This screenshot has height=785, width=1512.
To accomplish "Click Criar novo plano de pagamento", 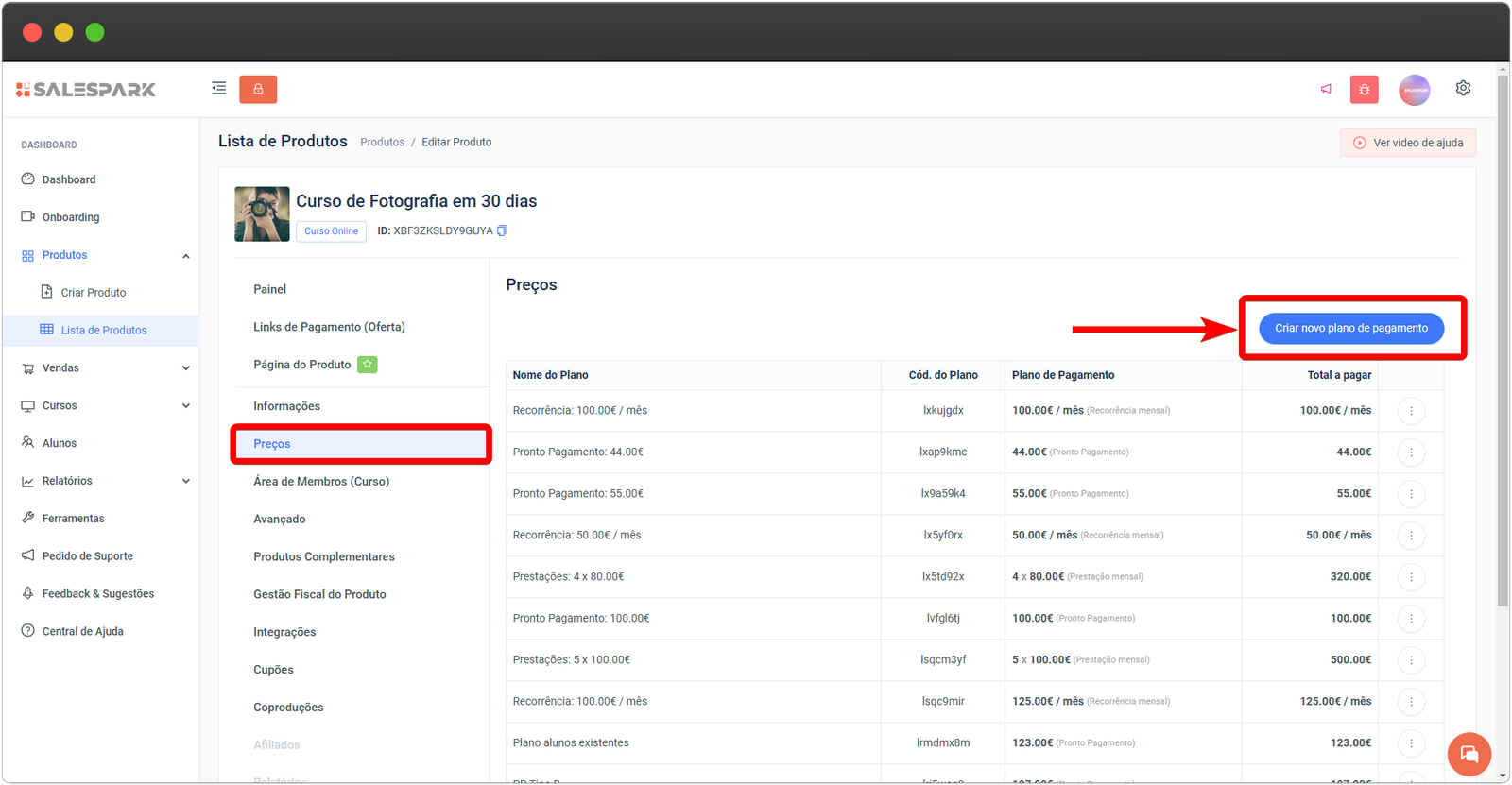I will click(1350, 329).
